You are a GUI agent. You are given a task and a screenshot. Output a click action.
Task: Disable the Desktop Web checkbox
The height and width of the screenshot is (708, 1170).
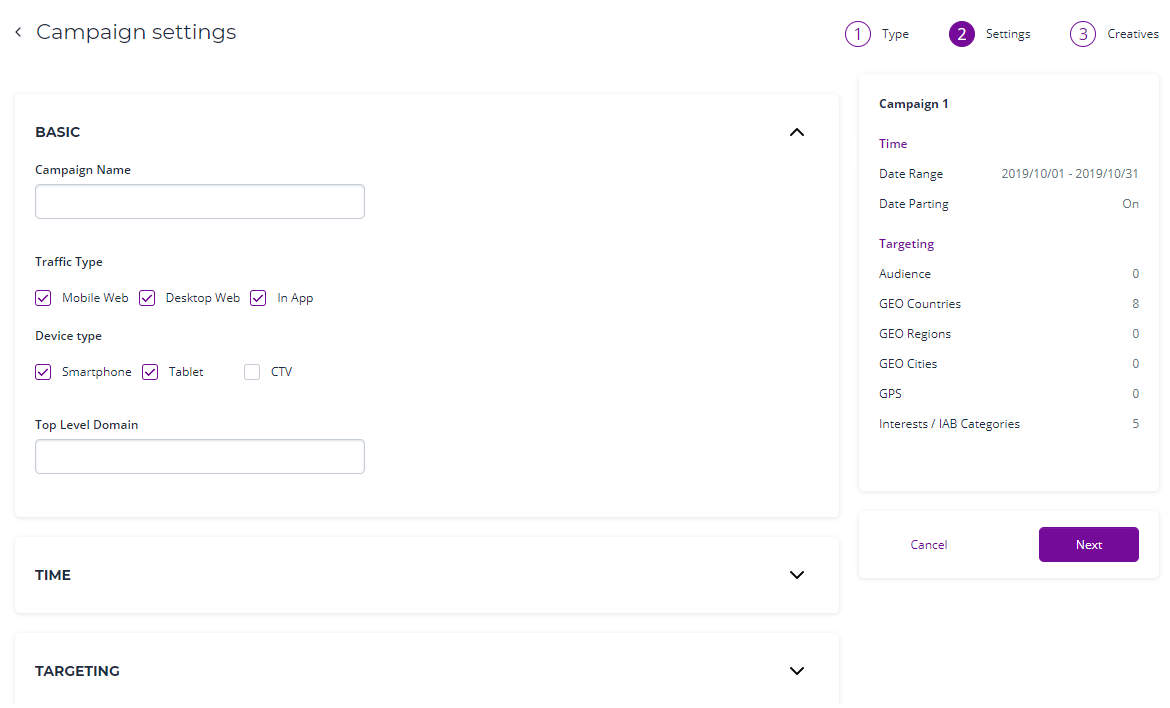[x=147, y=297]
